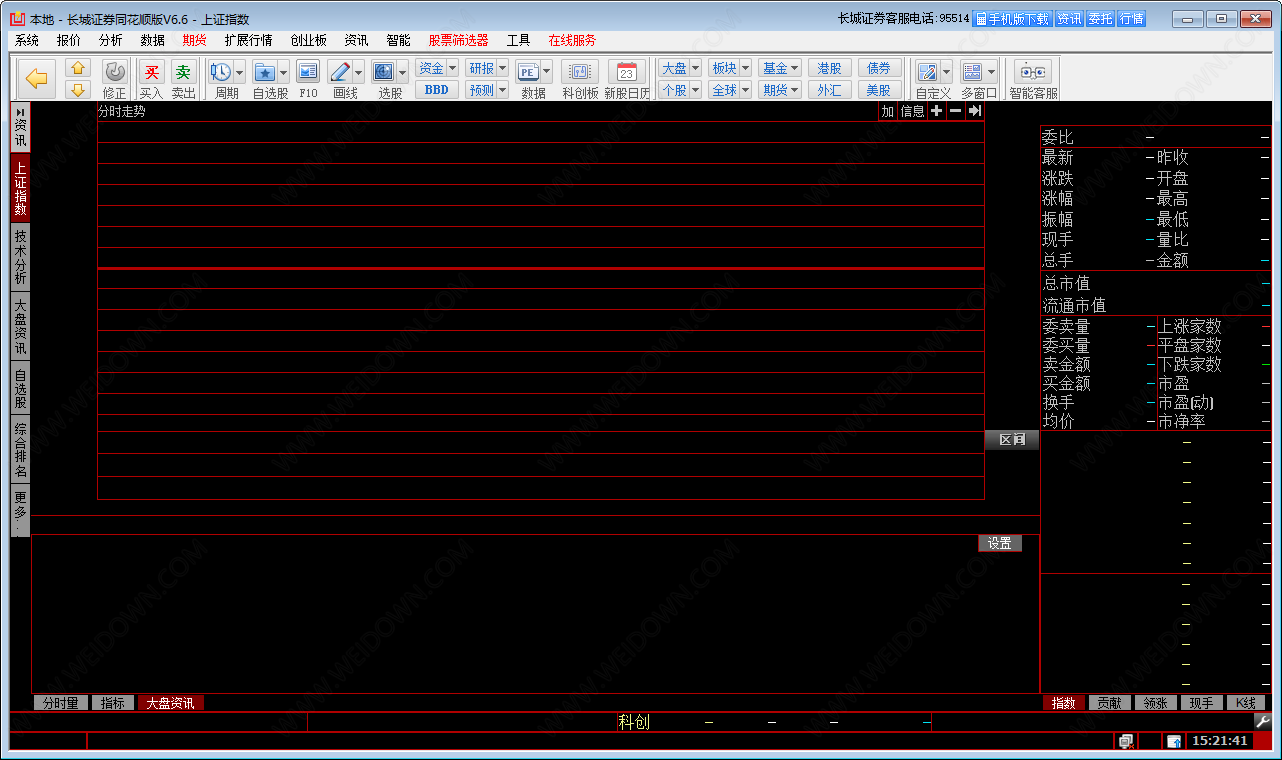Click the status bar icon beside the clock

1175,741
